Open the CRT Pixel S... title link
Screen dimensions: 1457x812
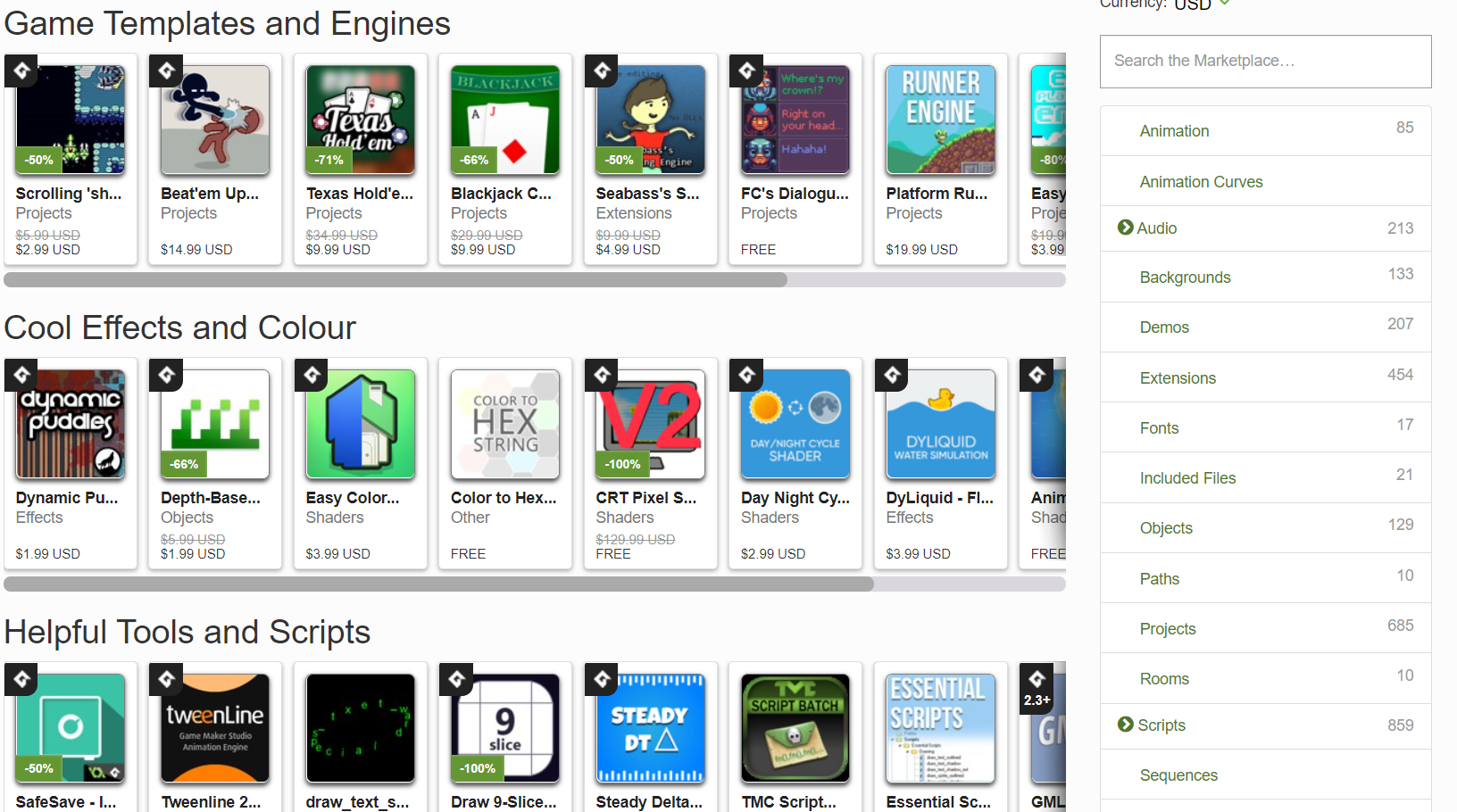(x=646, y=498)
